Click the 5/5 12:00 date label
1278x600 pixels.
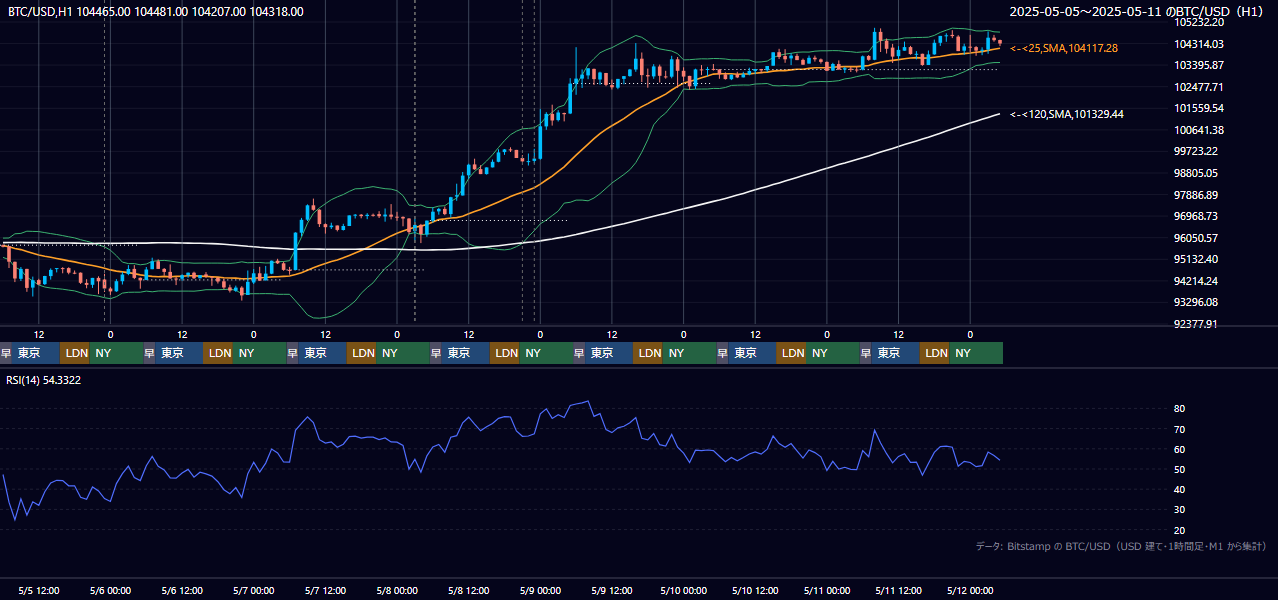[40, 590]
